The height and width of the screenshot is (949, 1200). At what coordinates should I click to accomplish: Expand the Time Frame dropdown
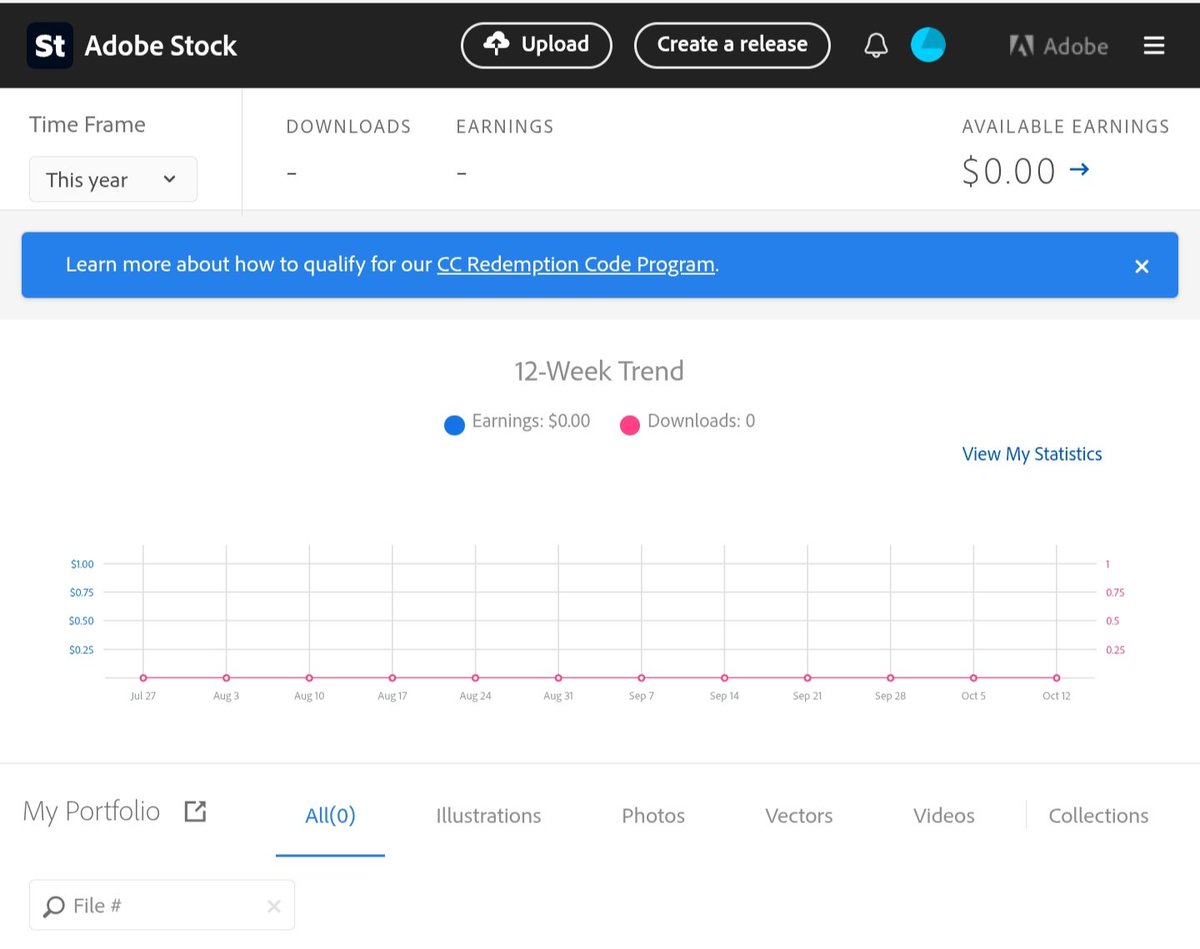[113, 180]
